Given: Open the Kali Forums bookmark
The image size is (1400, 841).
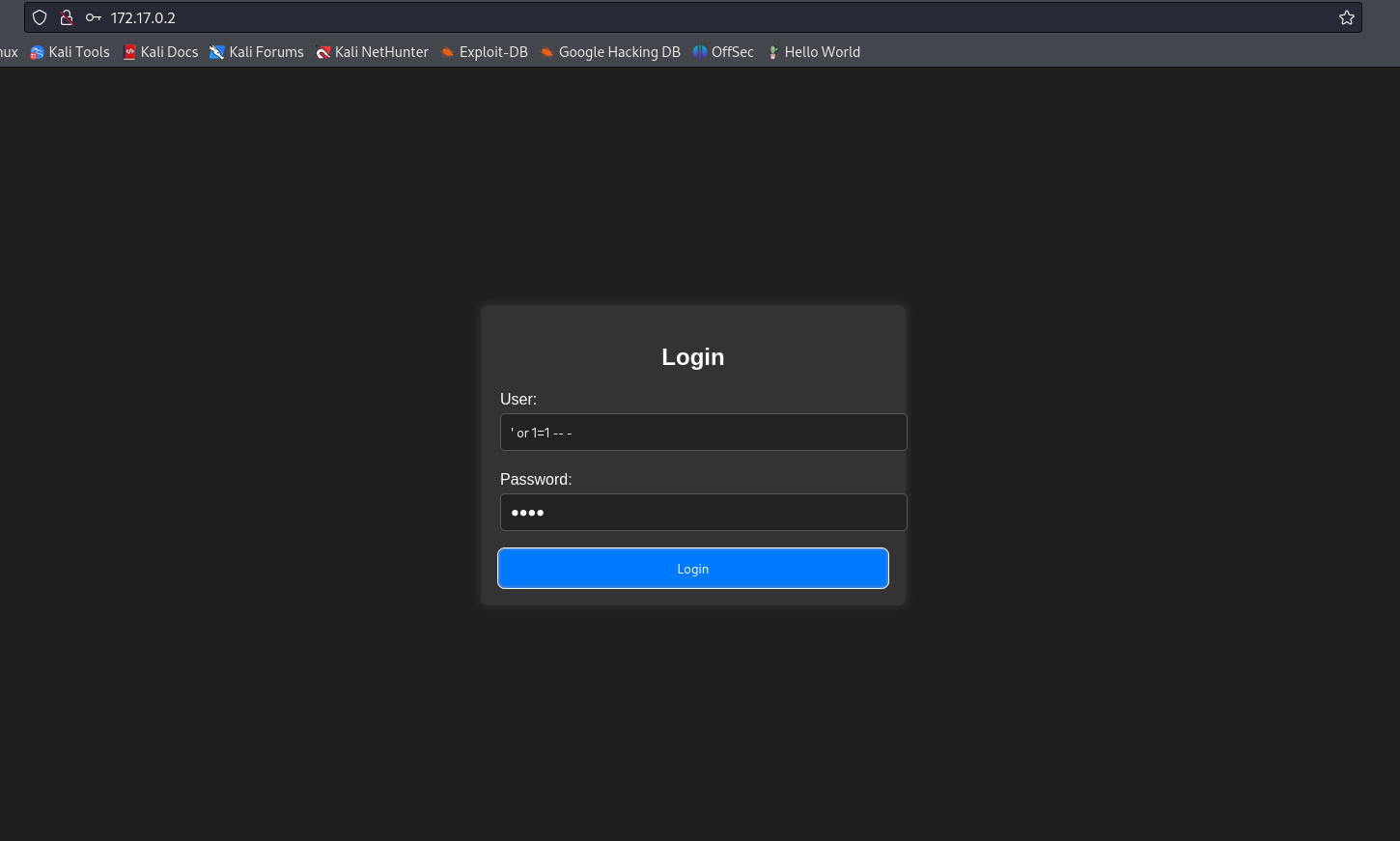Looking at the screenshot, I should point(256,52).
